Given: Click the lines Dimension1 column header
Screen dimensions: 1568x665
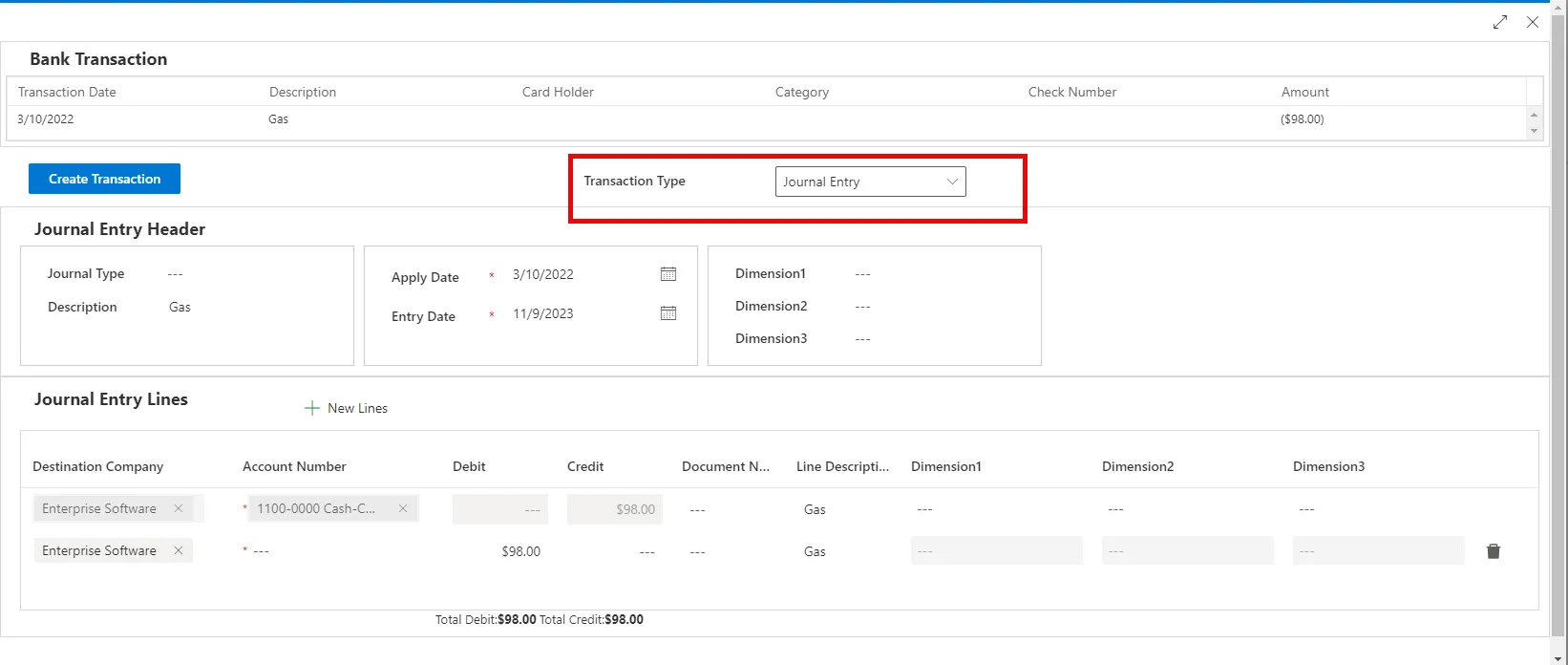Looking at the screenshot, I should click(946, 466).
